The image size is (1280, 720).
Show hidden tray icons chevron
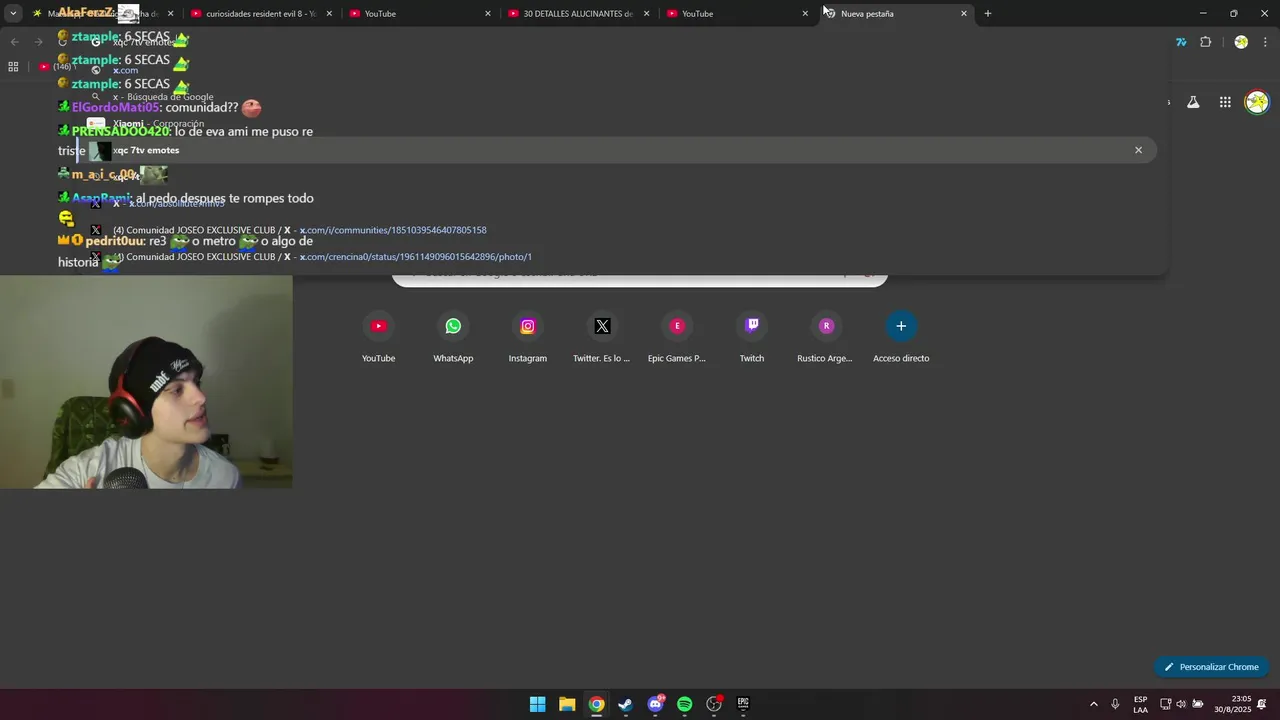pos(1093,704)
